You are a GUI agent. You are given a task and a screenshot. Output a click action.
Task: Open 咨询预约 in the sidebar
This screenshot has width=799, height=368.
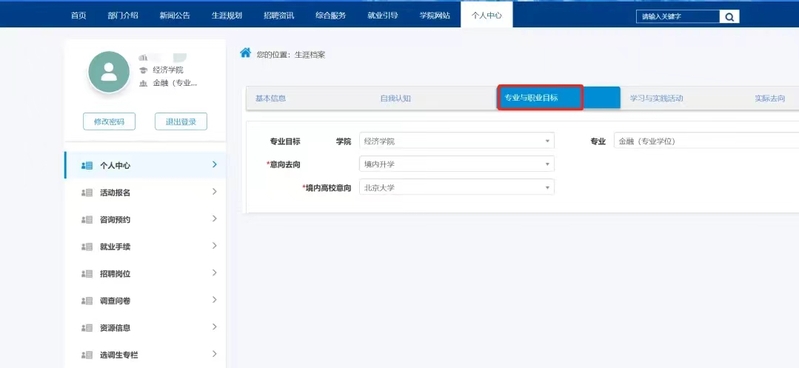click(146, 220)
